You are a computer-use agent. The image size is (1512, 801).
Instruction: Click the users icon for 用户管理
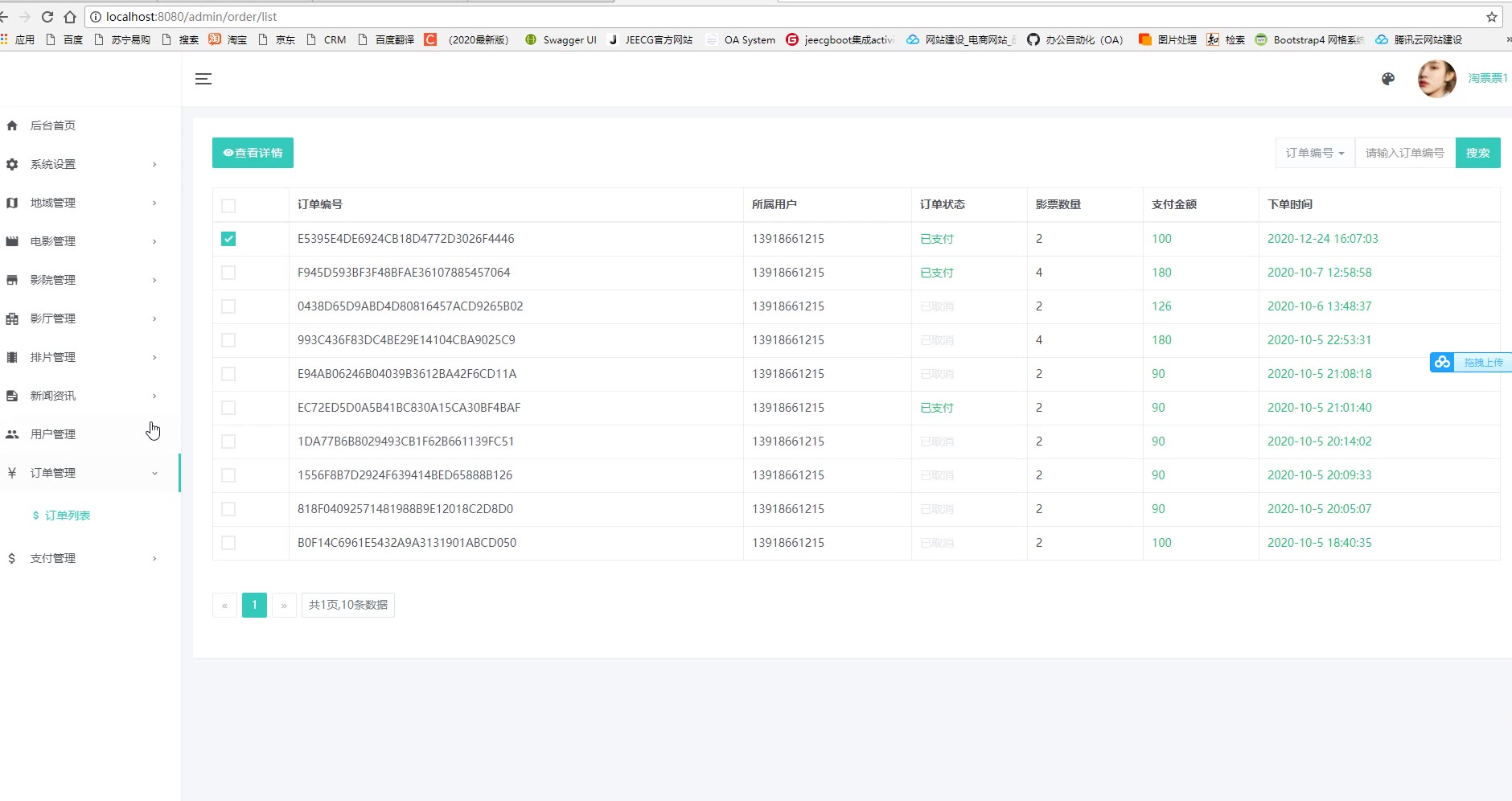click(x=12, y=434)
